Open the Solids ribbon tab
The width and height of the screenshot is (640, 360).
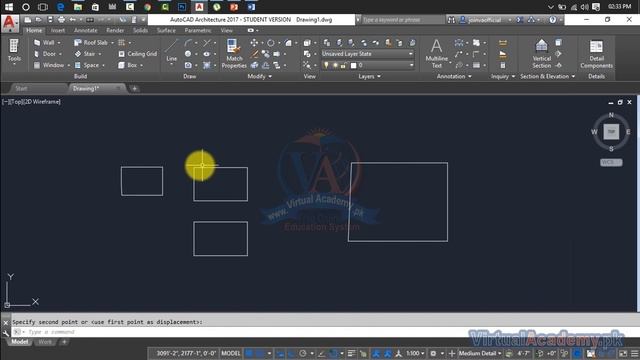(x=140, y=30)
